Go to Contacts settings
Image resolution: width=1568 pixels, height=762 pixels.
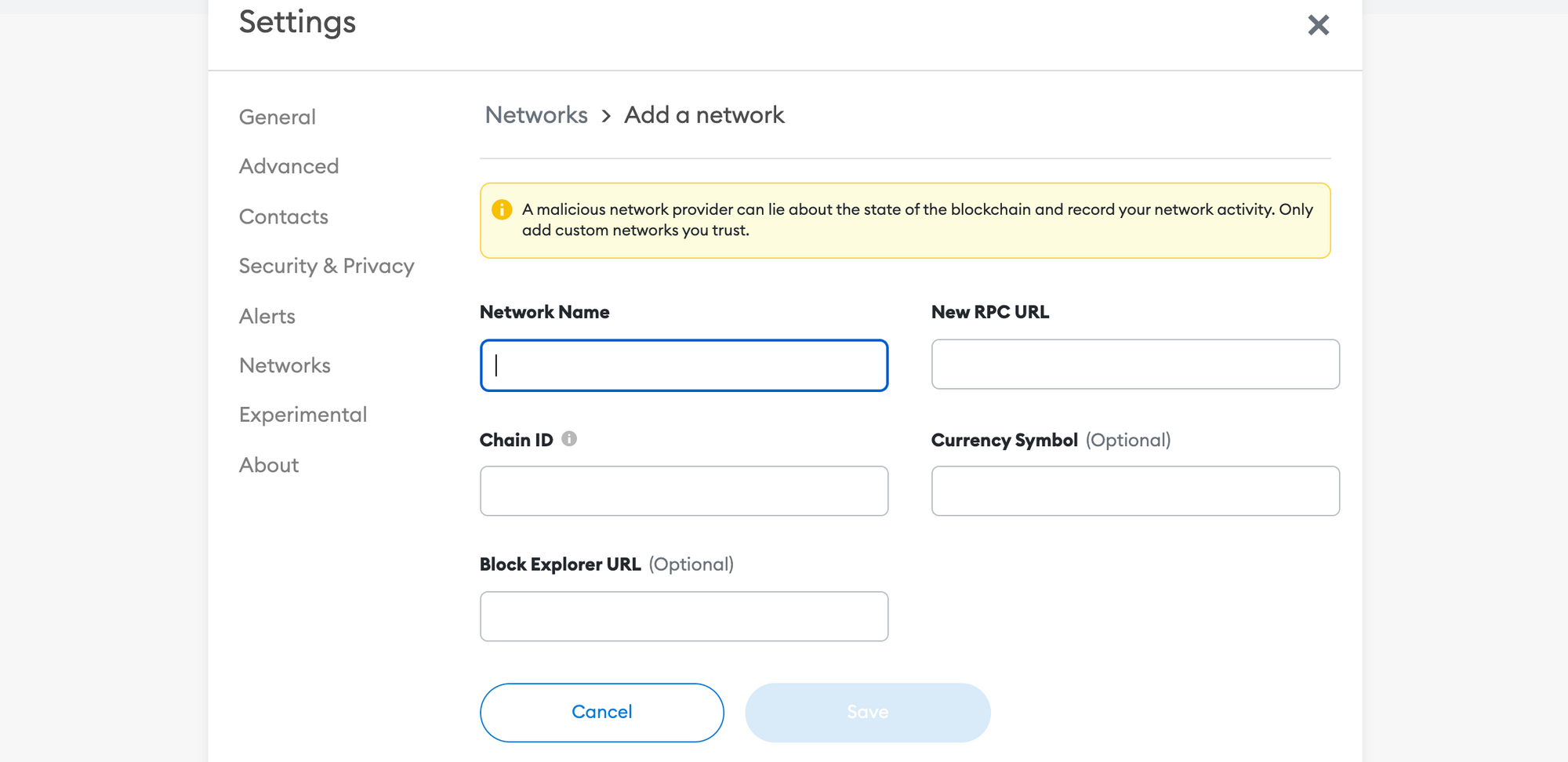pyautogui.click(x=283, y=216)
